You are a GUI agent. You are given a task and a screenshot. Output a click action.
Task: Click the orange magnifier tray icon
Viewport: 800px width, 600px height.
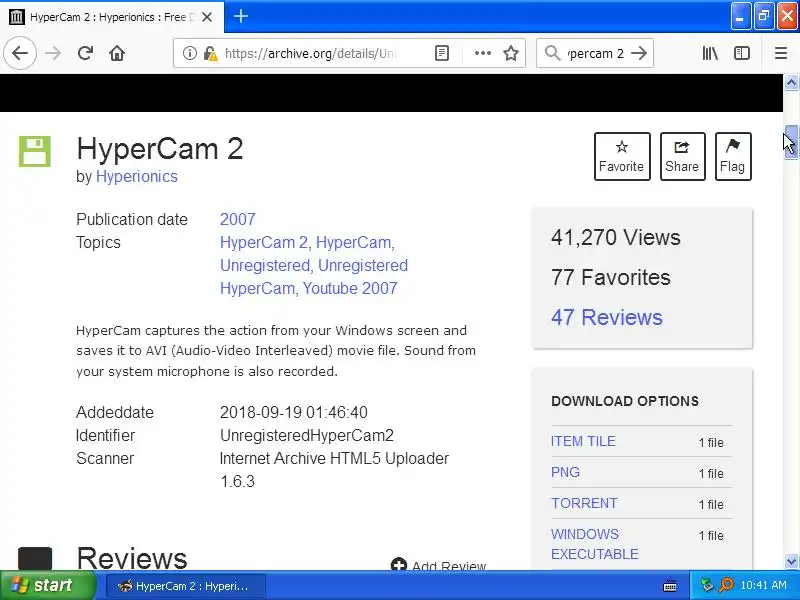tap(726, 585)
